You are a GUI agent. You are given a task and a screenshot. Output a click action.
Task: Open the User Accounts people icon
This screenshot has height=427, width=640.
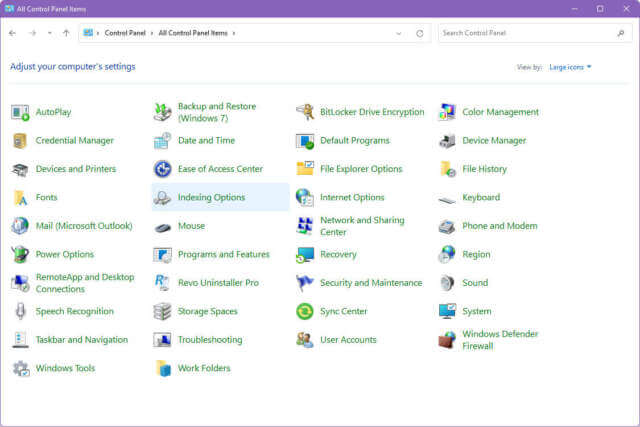(305, 340)
